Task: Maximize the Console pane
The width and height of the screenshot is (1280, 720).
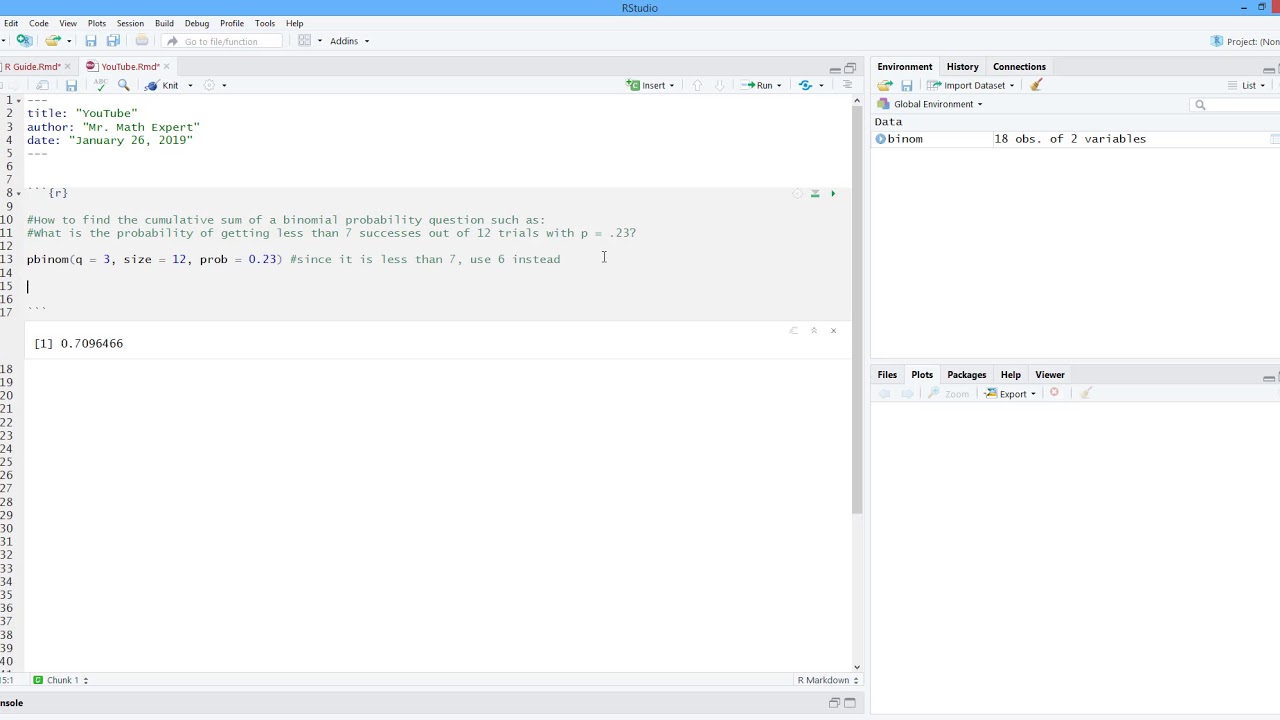Action: pos(850,703)
